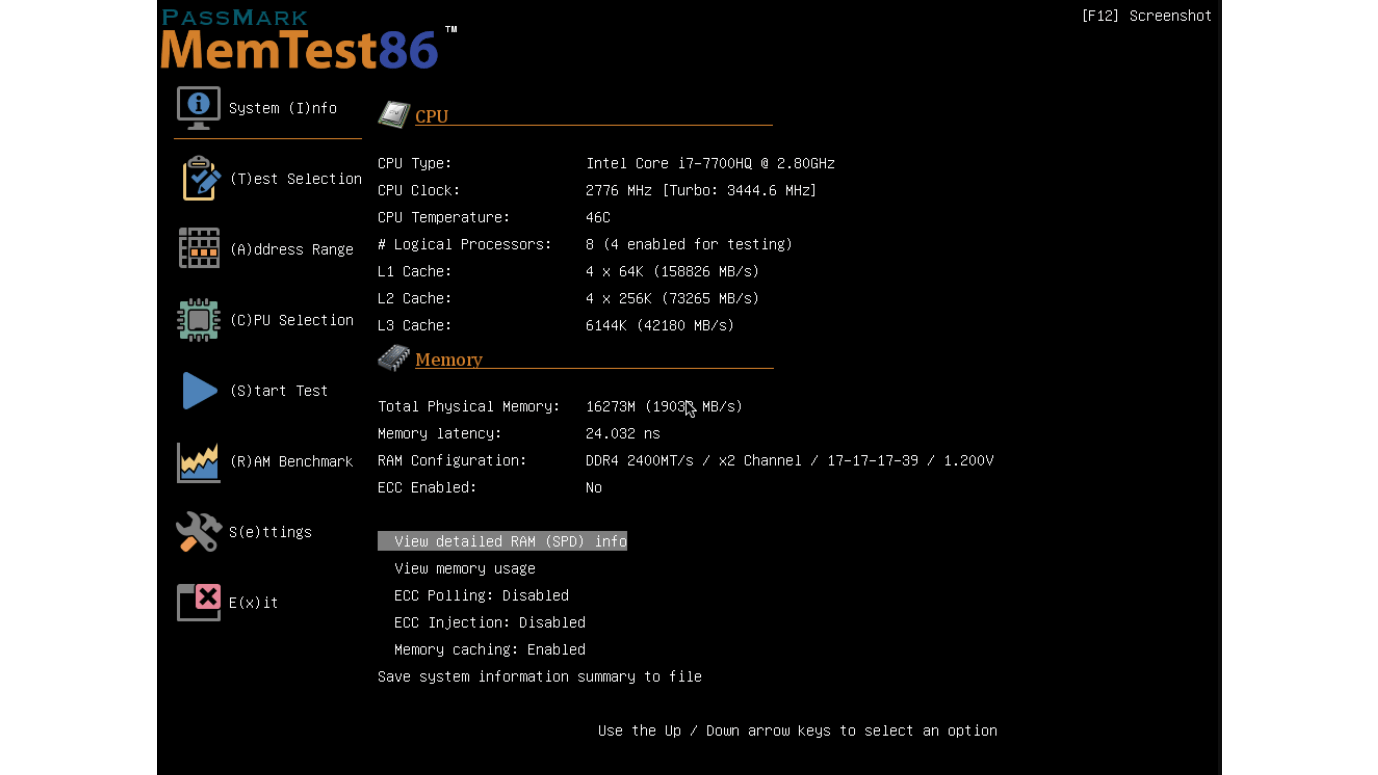
Task: Click the [F12] Screenshot label
Action: pos(1146,16)
